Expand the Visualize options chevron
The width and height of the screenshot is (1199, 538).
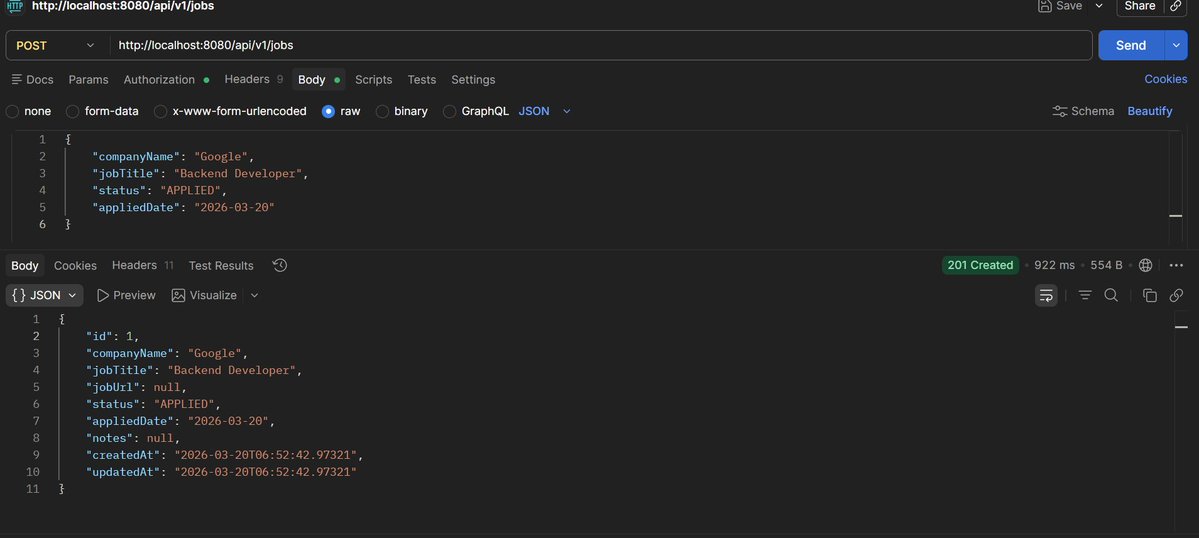[x=255, y=295]
